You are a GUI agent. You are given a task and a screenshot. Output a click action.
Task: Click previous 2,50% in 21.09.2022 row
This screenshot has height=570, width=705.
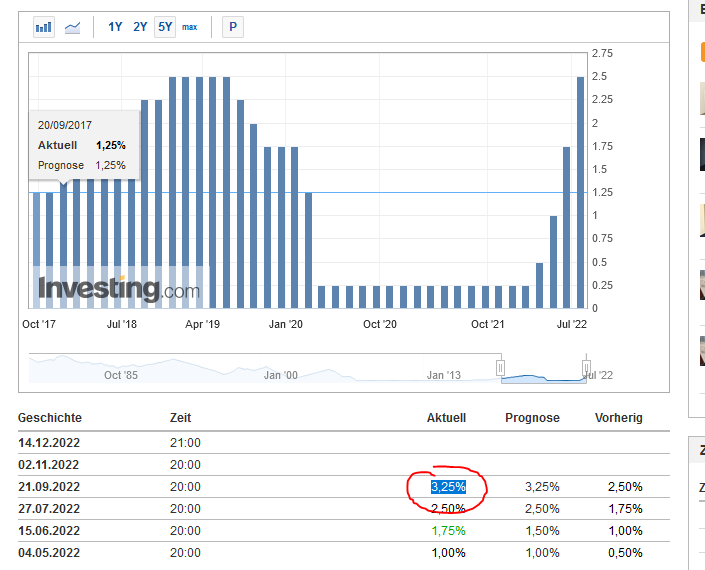(x=625, y=487)
